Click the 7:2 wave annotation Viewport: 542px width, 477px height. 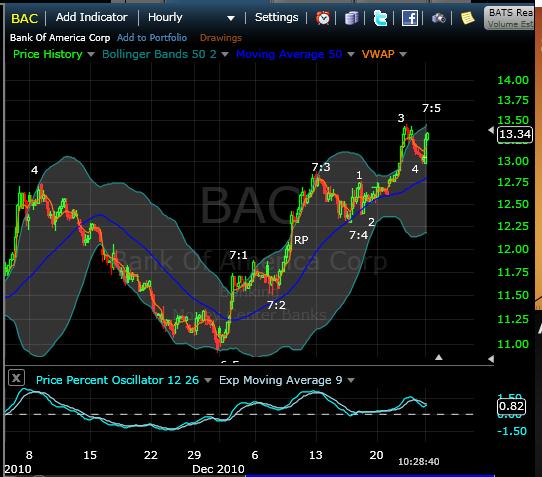coord(276,305)
